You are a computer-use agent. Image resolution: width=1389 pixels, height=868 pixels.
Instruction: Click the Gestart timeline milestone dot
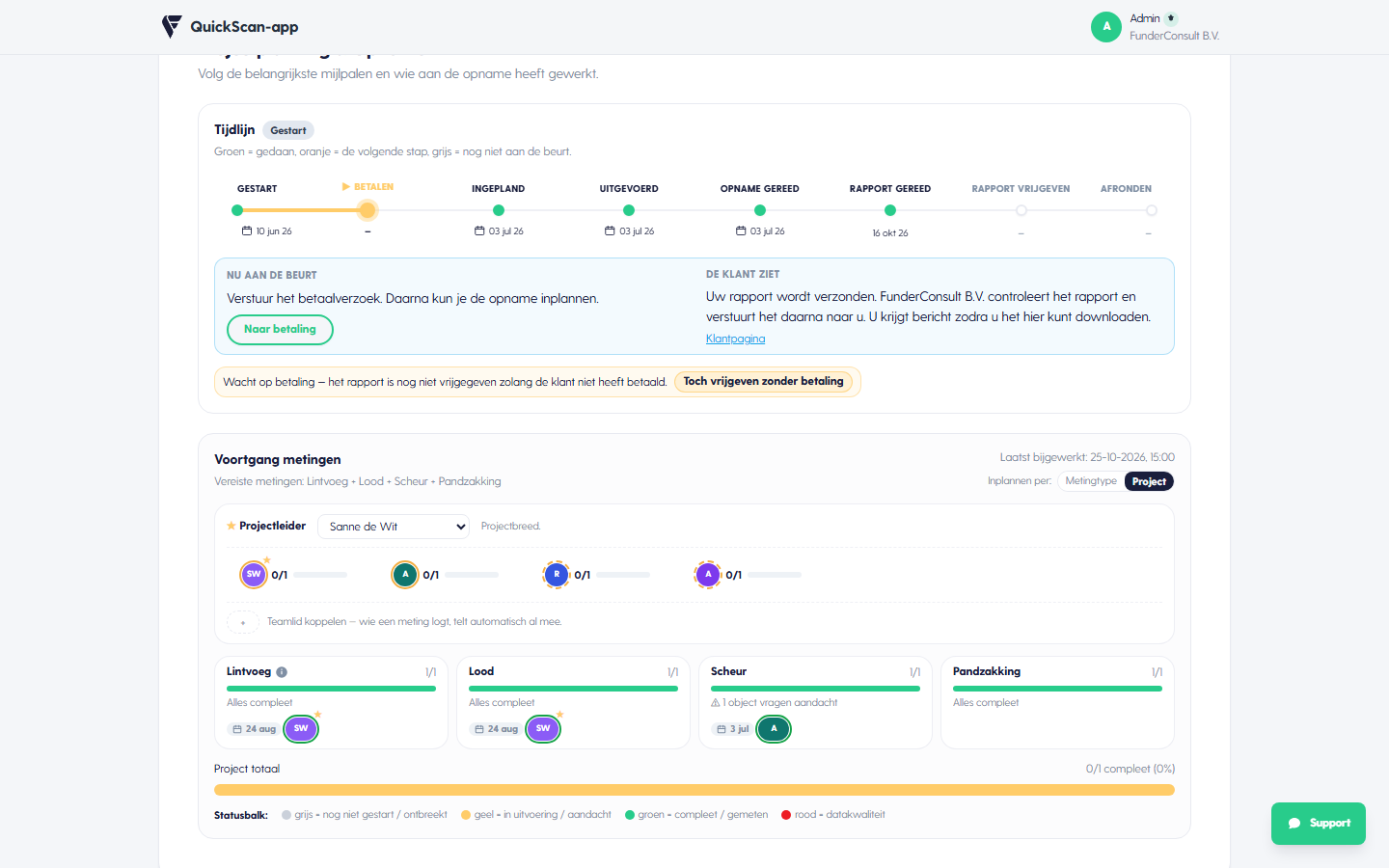click(x=237, y=210)
